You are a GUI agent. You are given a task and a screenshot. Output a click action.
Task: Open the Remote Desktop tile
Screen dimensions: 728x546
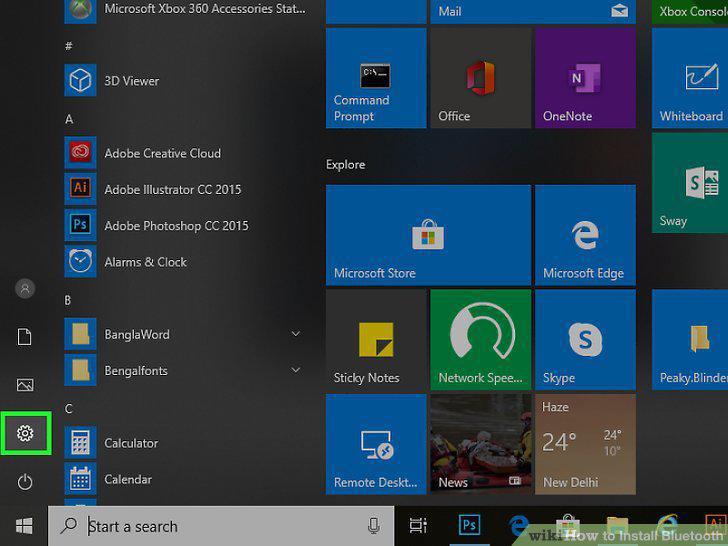click(x=376, y=444)
